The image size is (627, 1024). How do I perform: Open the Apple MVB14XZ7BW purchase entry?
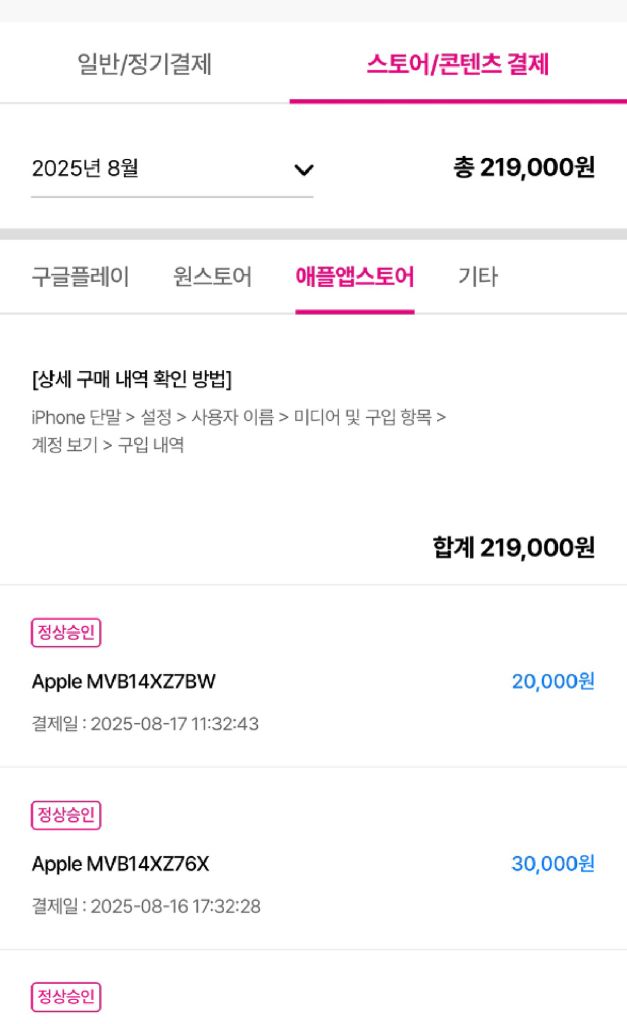click(124, 682)
